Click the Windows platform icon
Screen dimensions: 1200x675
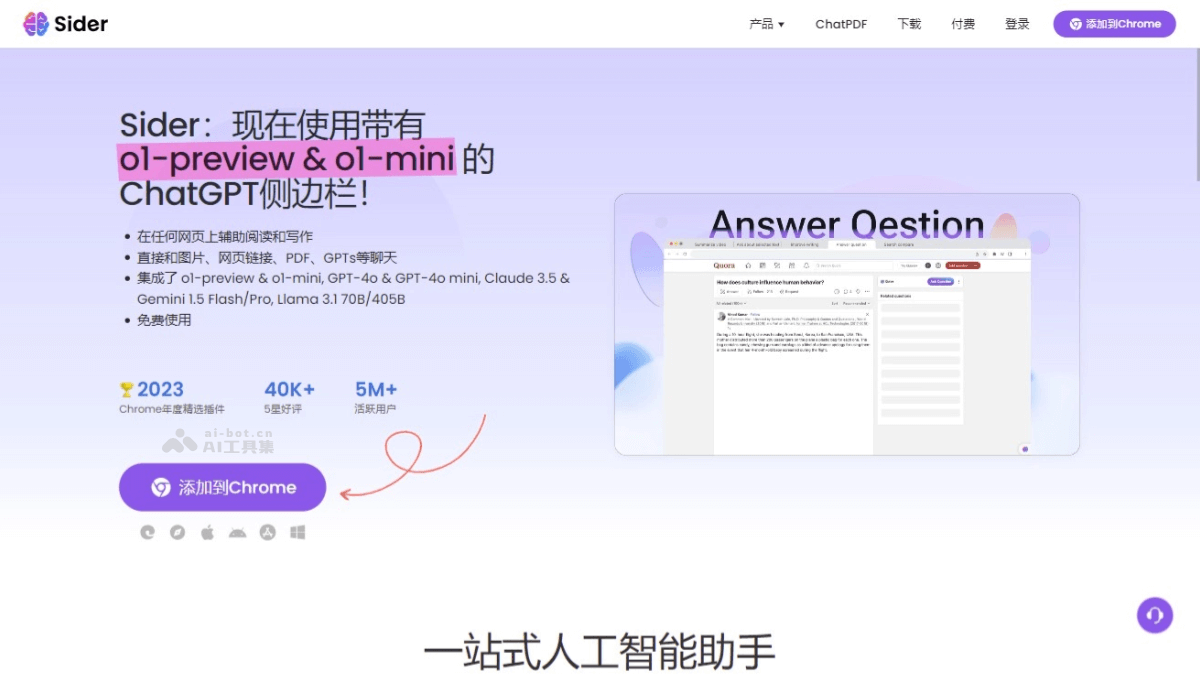click(x=296, y=532)
